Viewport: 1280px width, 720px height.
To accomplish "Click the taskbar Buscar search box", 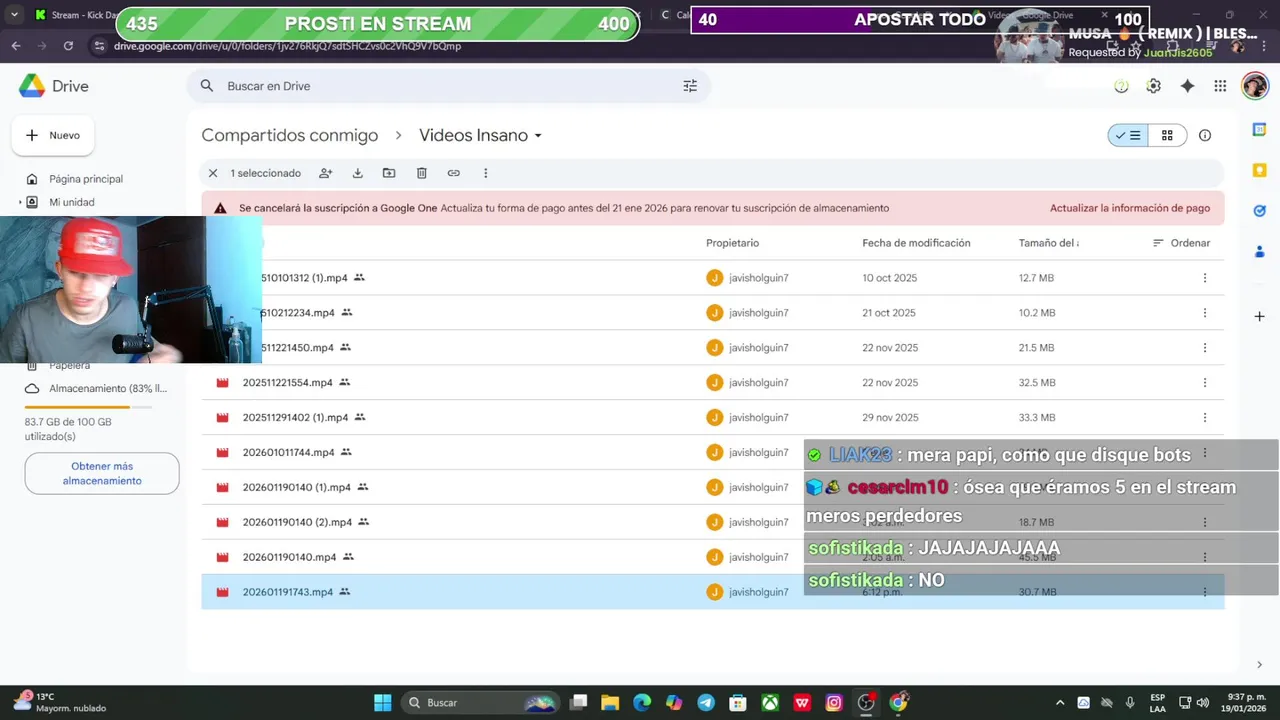I will tap(482, 703).
